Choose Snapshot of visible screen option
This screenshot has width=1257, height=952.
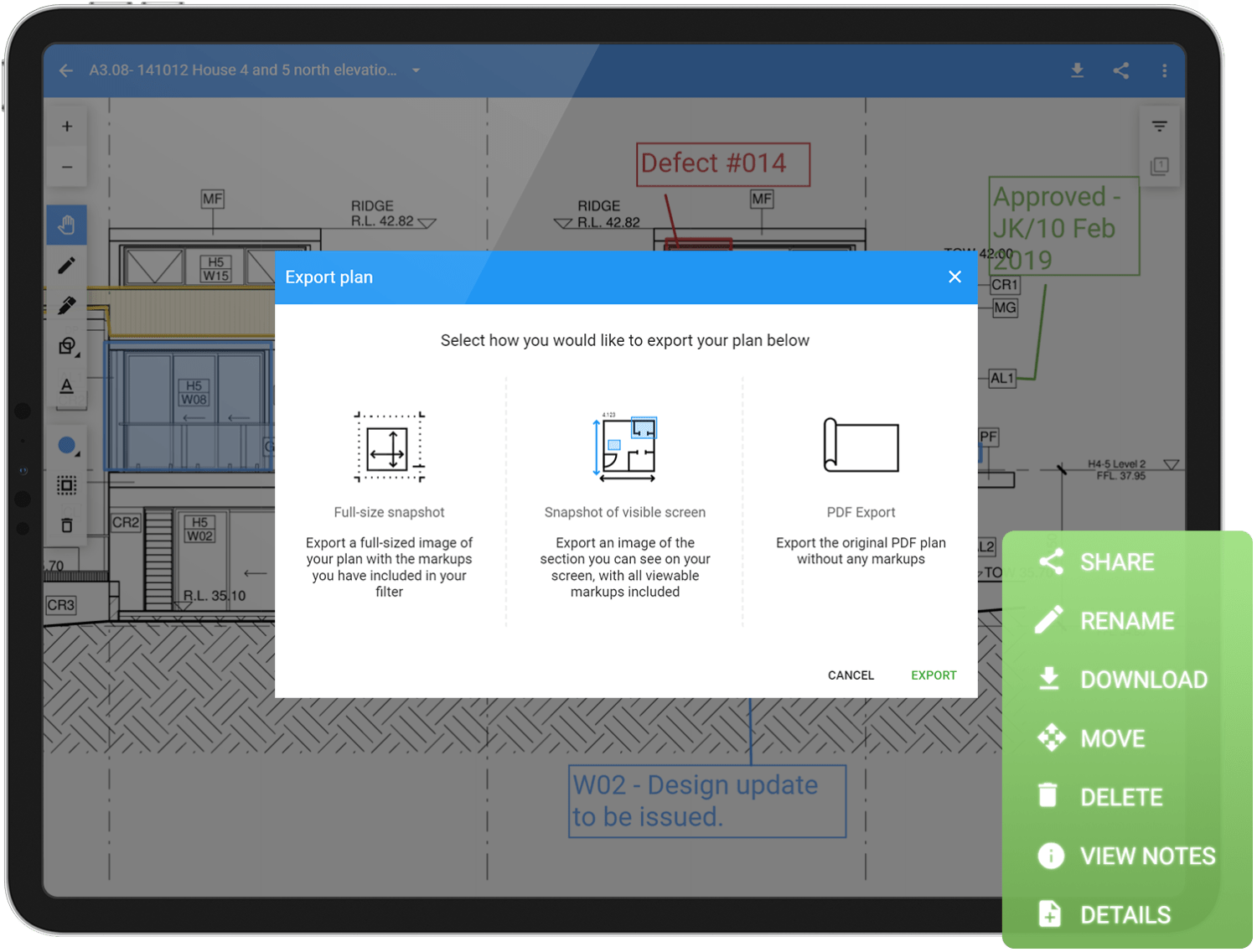point(625,448)
